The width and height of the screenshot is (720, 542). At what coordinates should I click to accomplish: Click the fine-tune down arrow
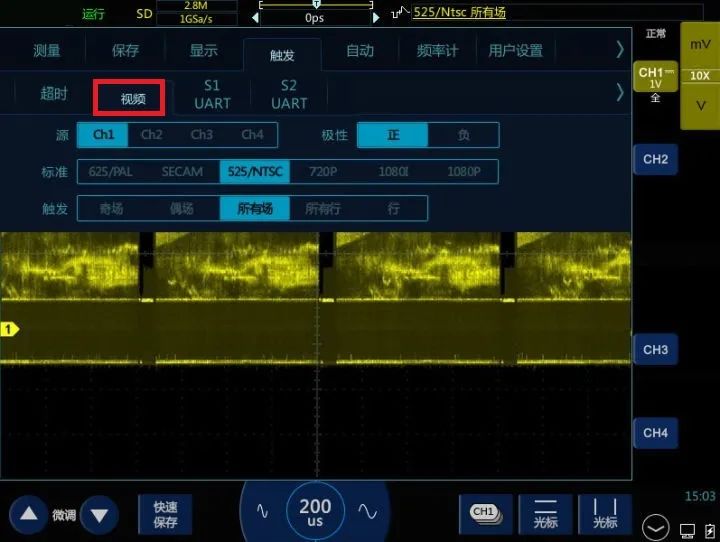[x=99, y=515]
